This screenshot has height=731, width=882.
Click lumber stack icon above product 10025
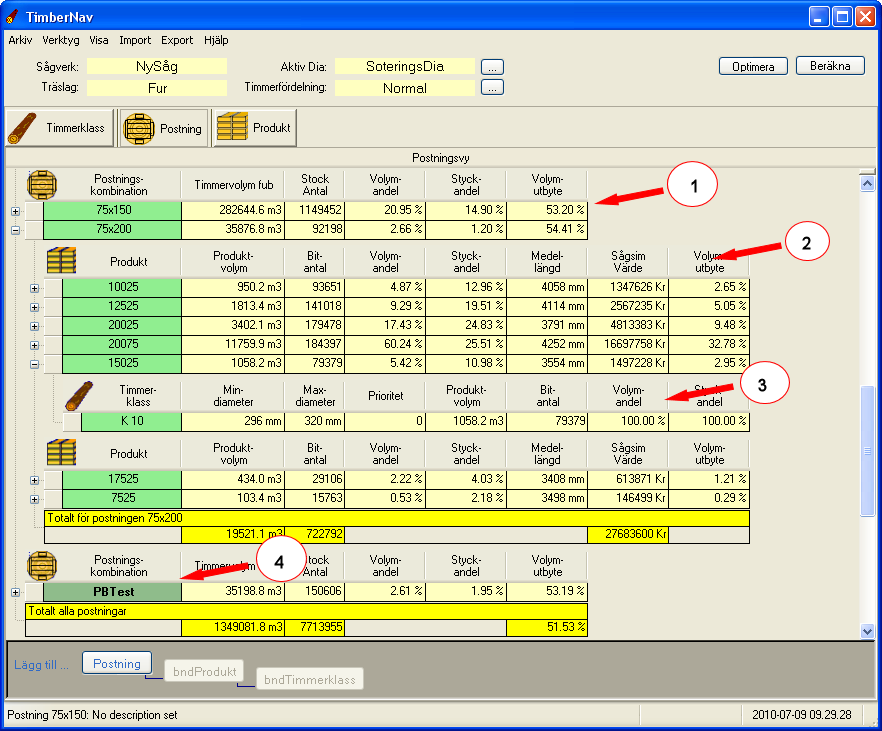[x=61, y=261]
